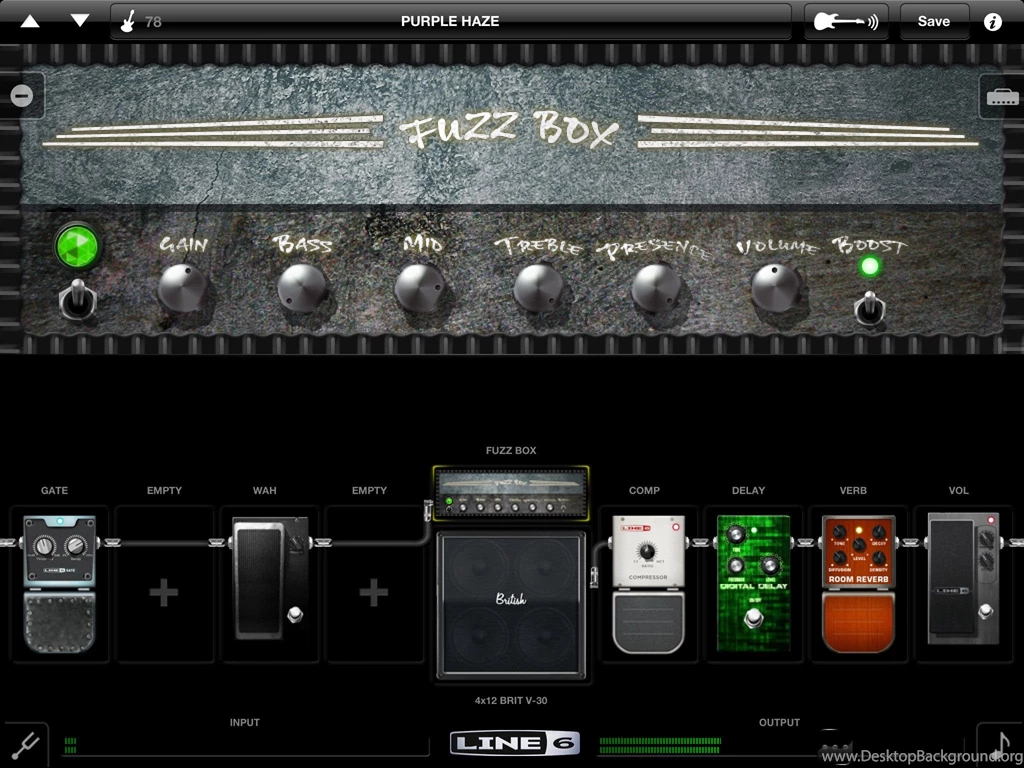Open the Compressor pedal labeled COMP
The height and width of the screenshot is (768, 1024).
point(644,580)
